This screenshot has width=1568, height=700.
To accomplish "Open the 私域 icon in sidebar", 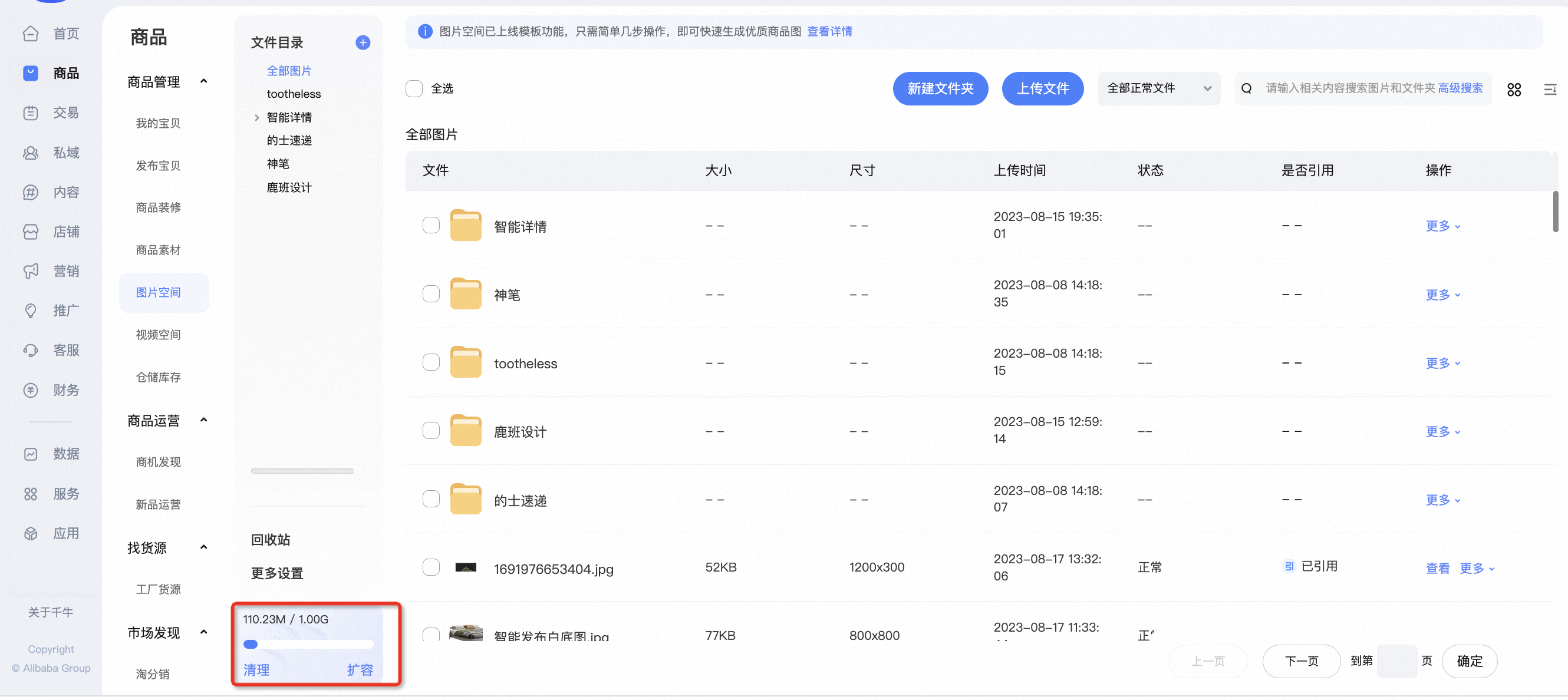I will click(x=31, y=153).
